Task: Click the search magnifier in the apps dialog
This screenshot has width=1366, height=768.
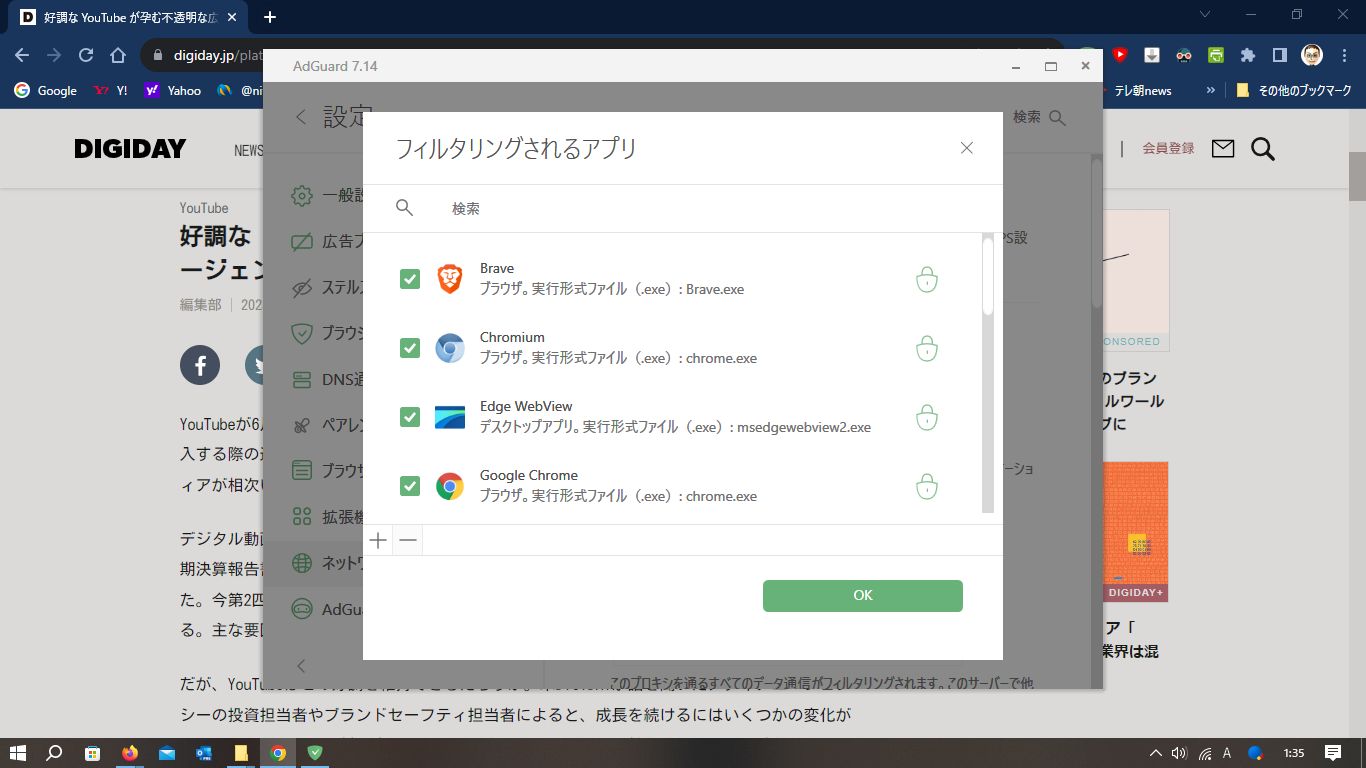Action: pyautogui.click(x=404, y=208)
